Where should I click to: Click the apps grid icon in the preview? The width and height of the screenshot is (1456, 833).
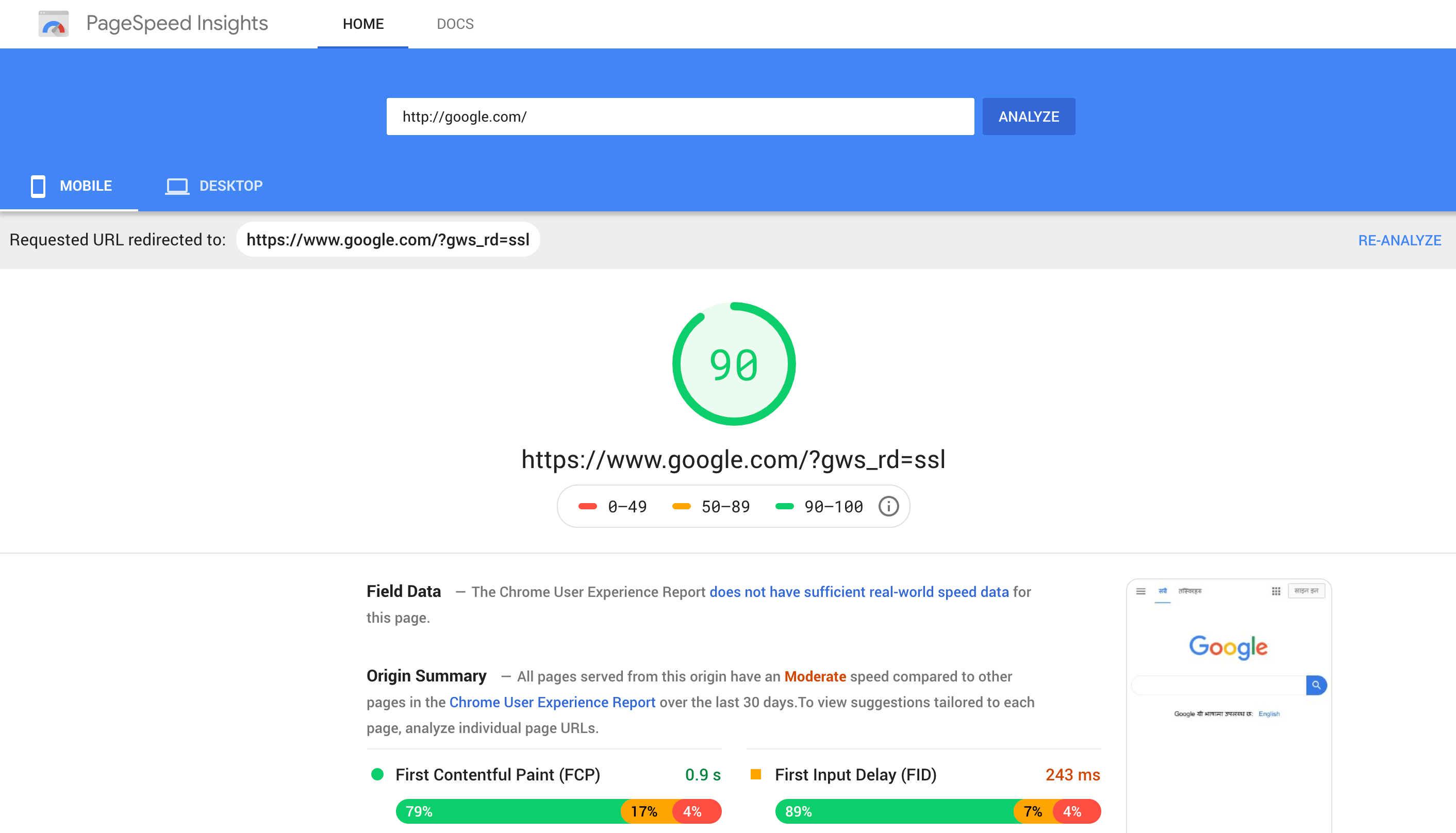[1276, 591]
